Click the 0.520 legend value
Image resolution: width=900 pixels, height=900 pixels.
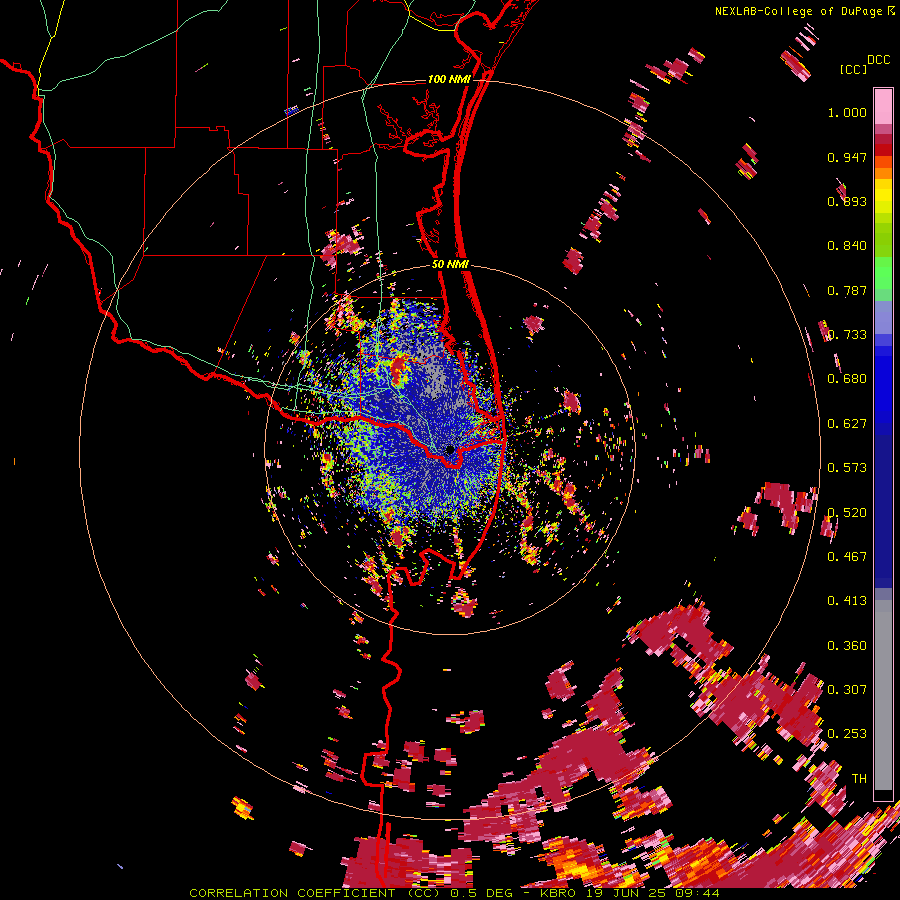(x=847, y=513)
